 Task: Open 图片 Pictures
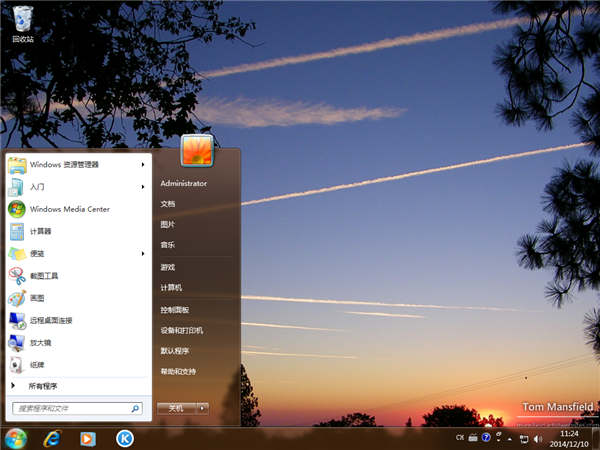coord(168,225)
